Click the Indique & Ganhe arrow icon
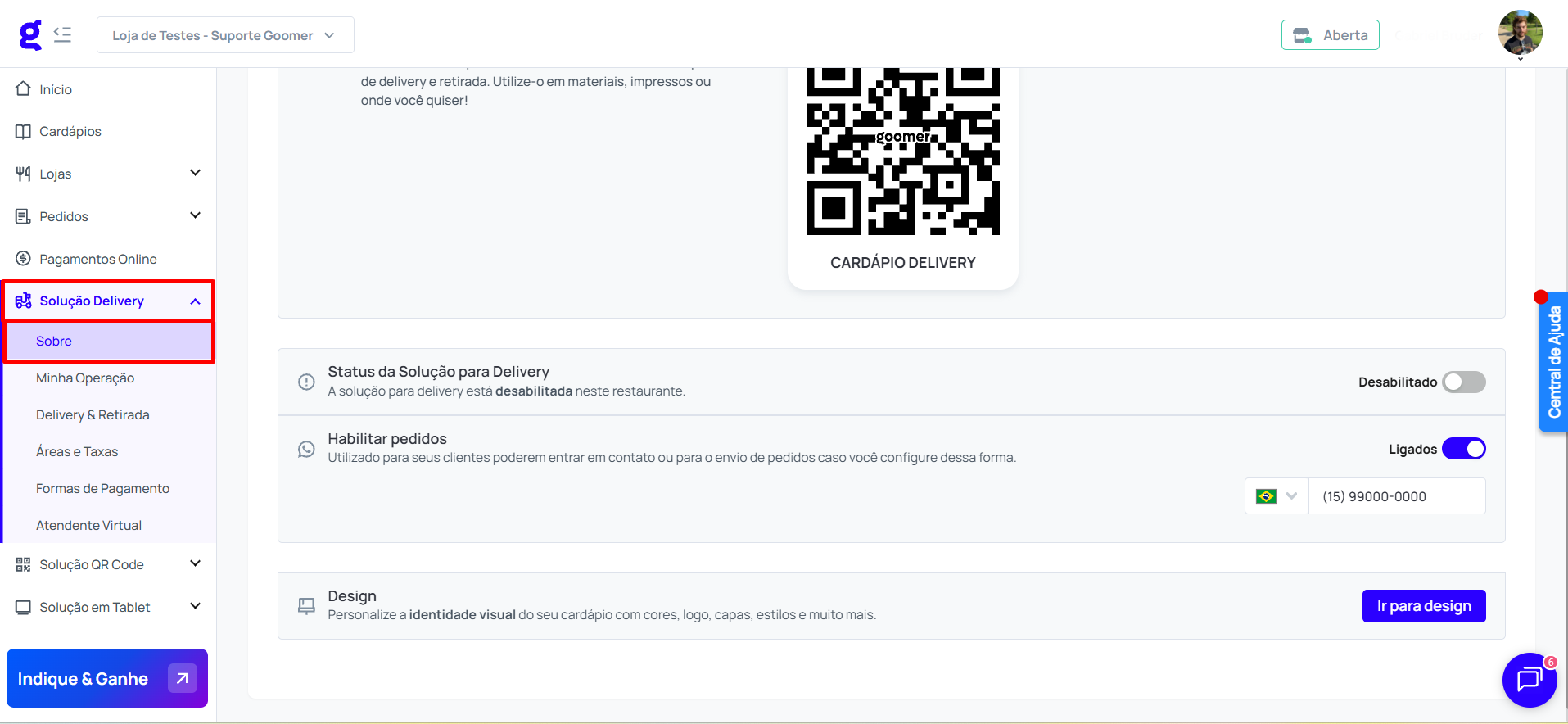The height and width of the screenshot is (724, 1568). tap(183, 678)
